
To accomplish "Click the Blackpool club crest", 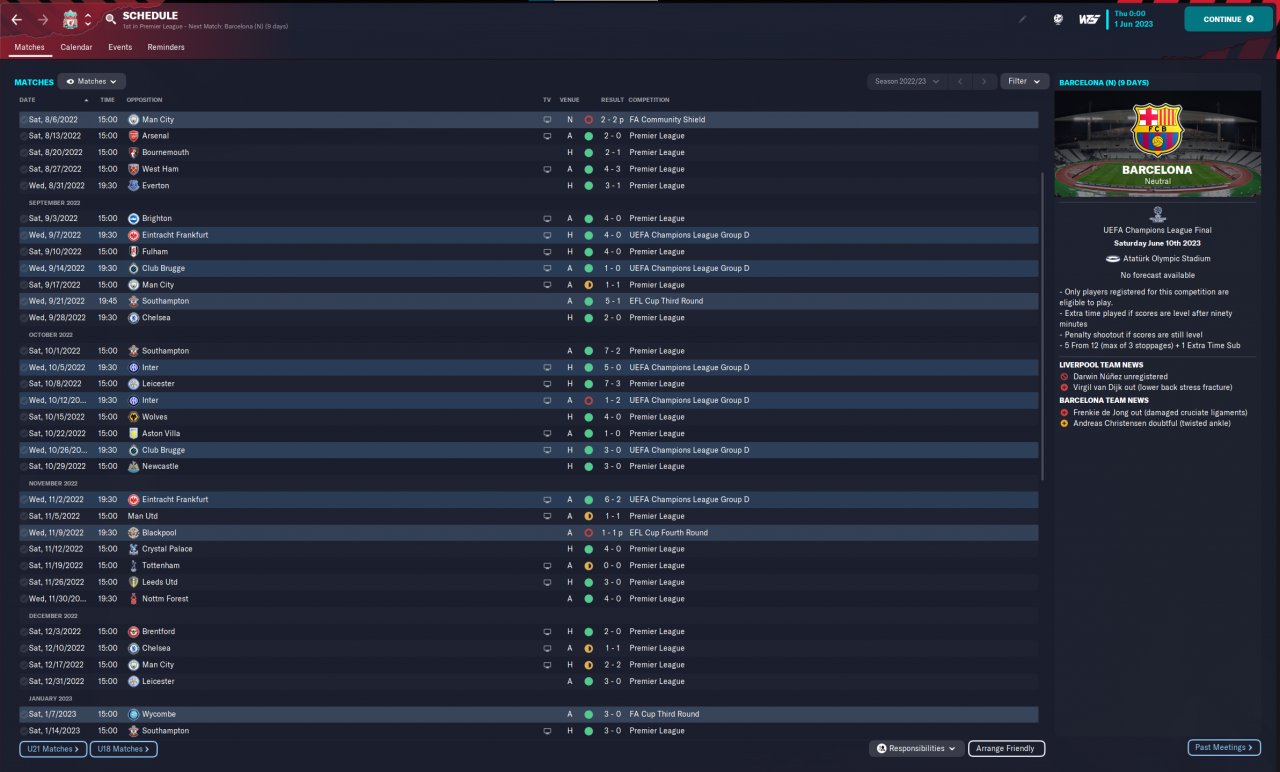I will point(133,533).
